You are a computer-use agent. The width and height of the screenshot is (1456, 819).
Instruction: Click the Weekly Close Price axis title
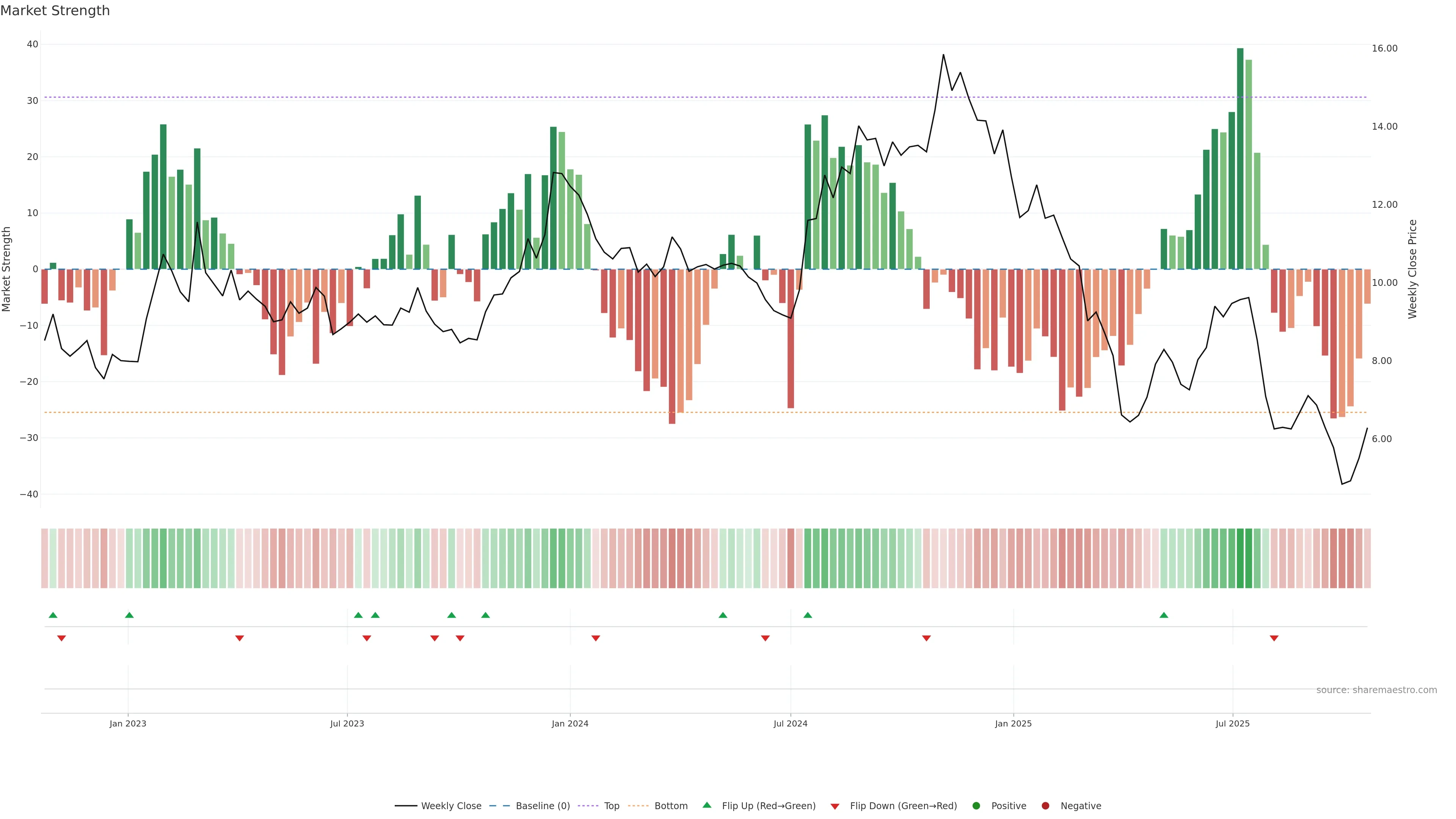point(1412,269)
